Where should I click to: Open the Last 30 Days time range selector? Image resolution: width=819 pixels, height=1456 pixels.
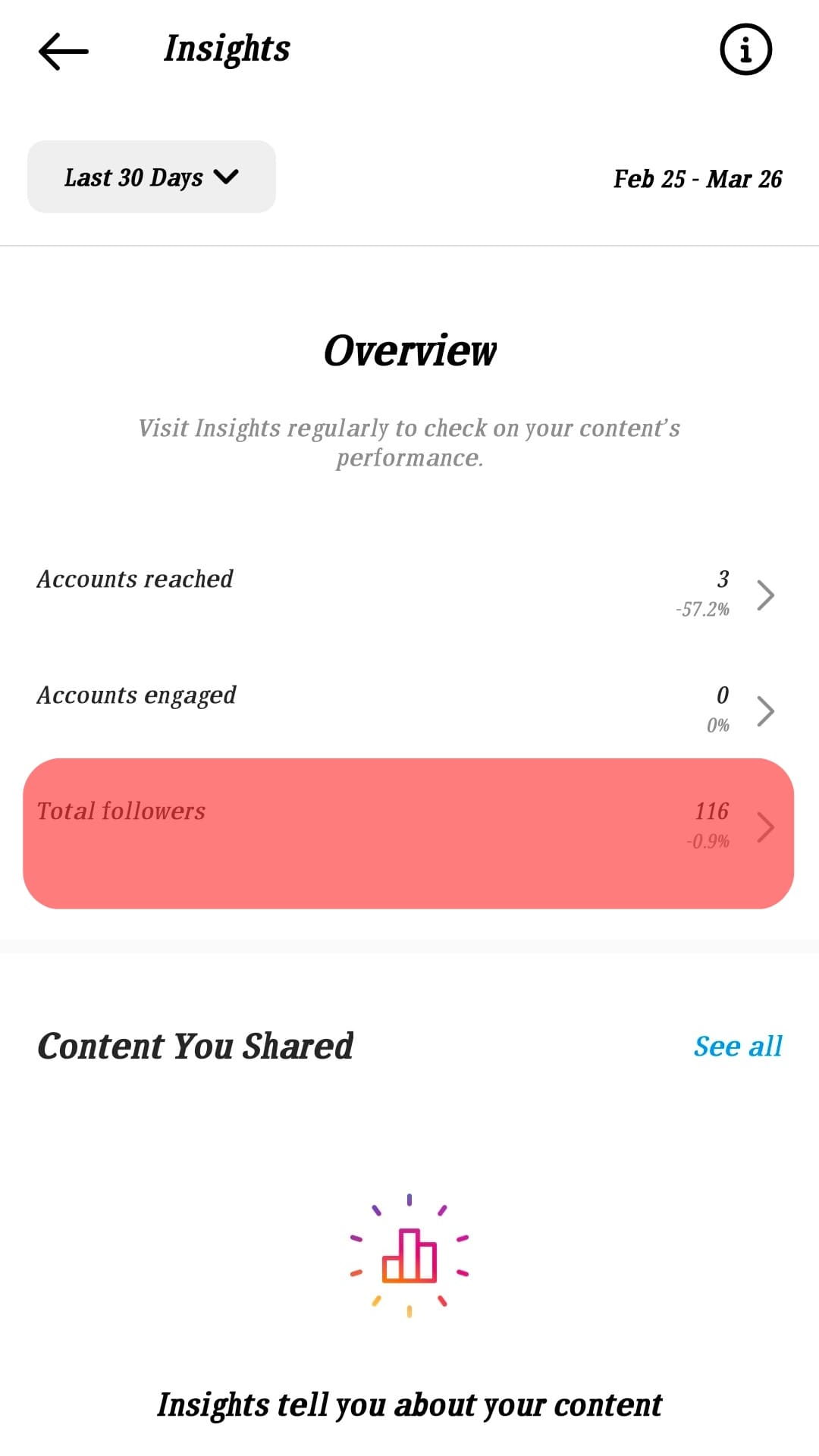pos(150,176)
